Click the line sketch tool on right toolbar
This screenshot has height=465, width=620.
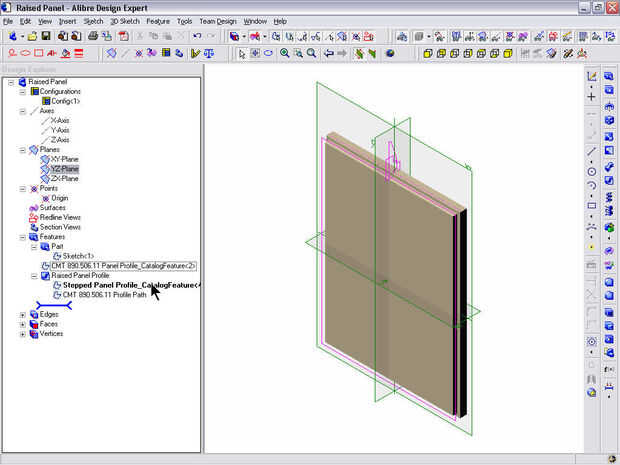592,151
